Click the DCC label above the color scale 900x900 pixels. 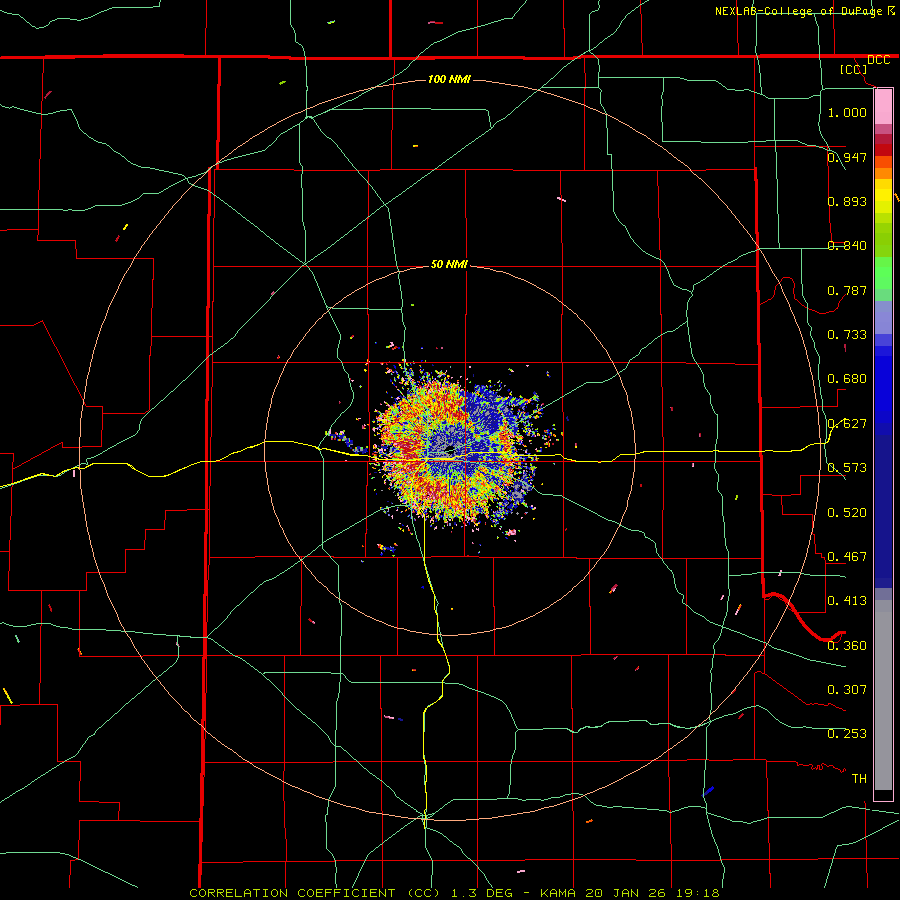coord(878,60)
